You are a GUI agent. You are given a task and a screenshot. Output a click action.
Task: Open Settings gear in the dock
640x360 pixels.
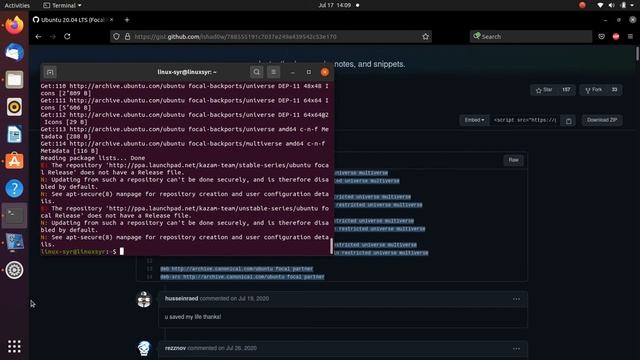pos(14,270)
